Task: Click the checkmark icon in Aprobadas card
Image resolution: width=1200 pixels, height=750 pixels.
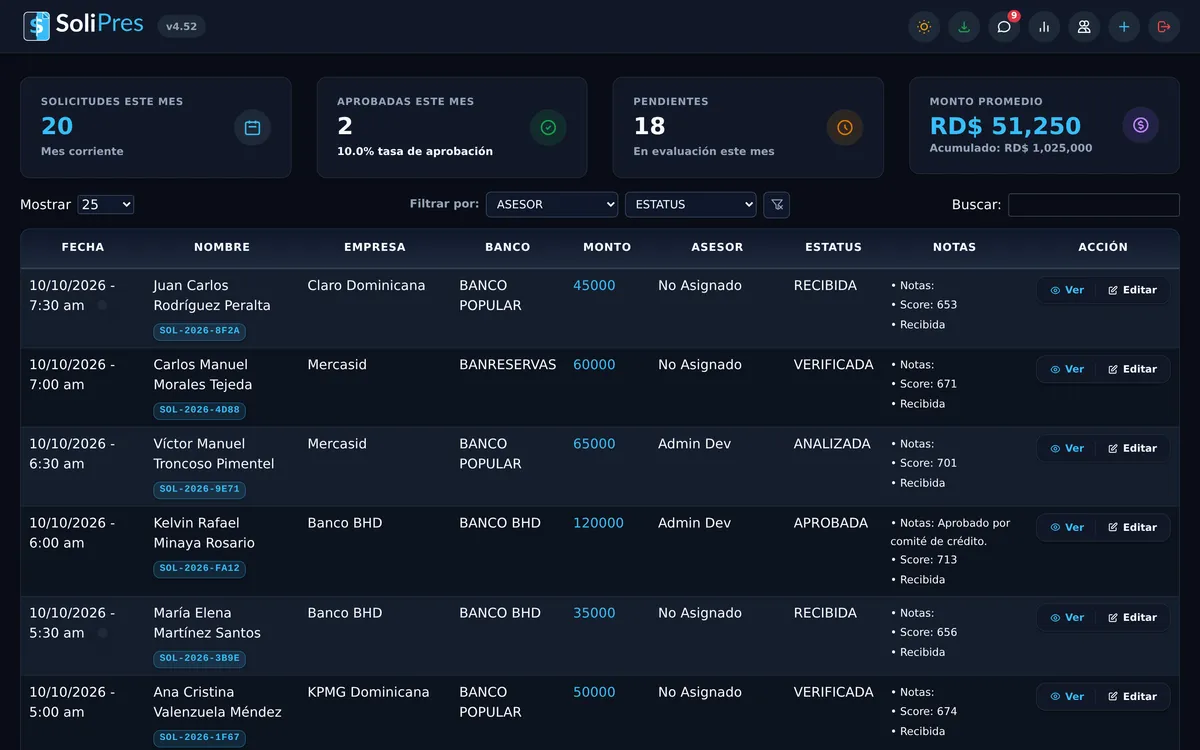Action: click(x=548, y=128)
